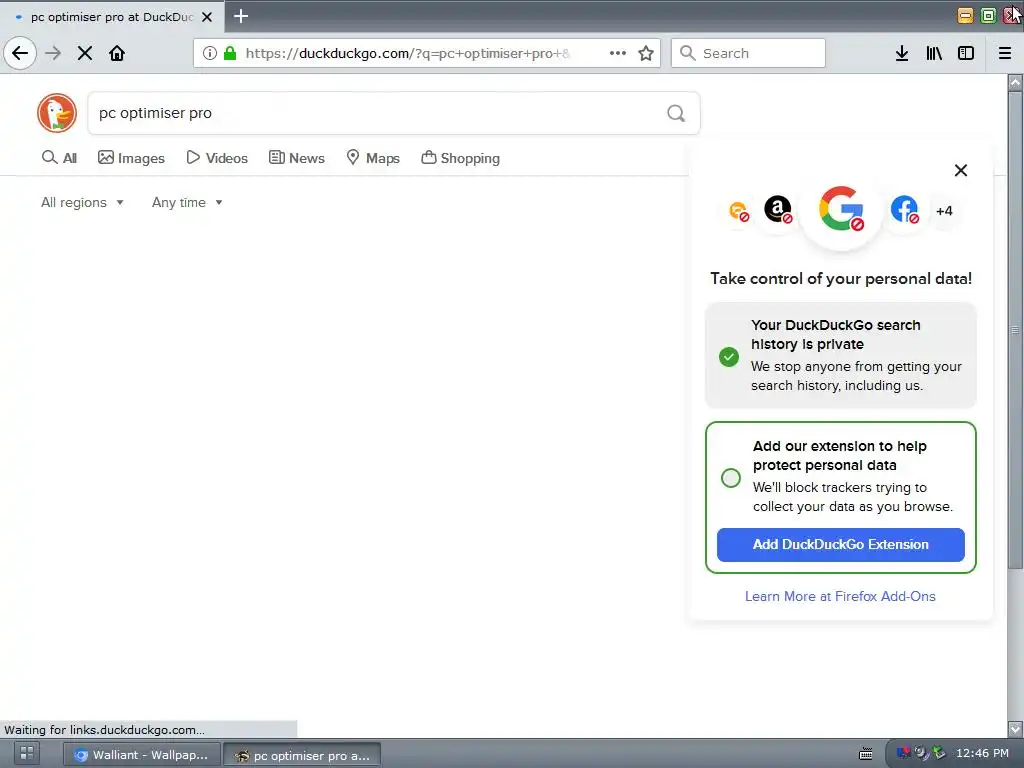This screenshot has width=1024, height=768.
Task: Switch to Images results
Action: [x=131, y=158]
